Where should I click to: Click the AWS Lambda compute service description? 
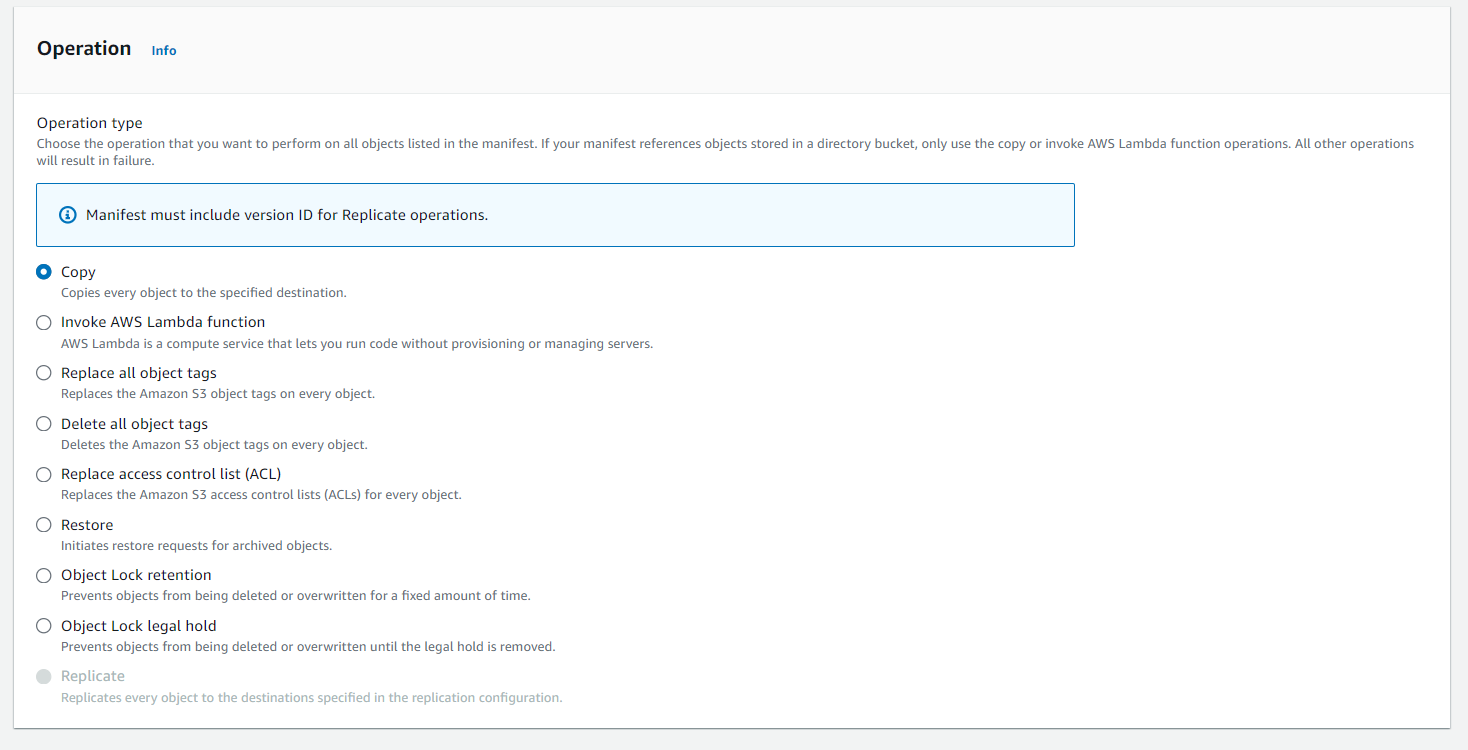point(357,344)
